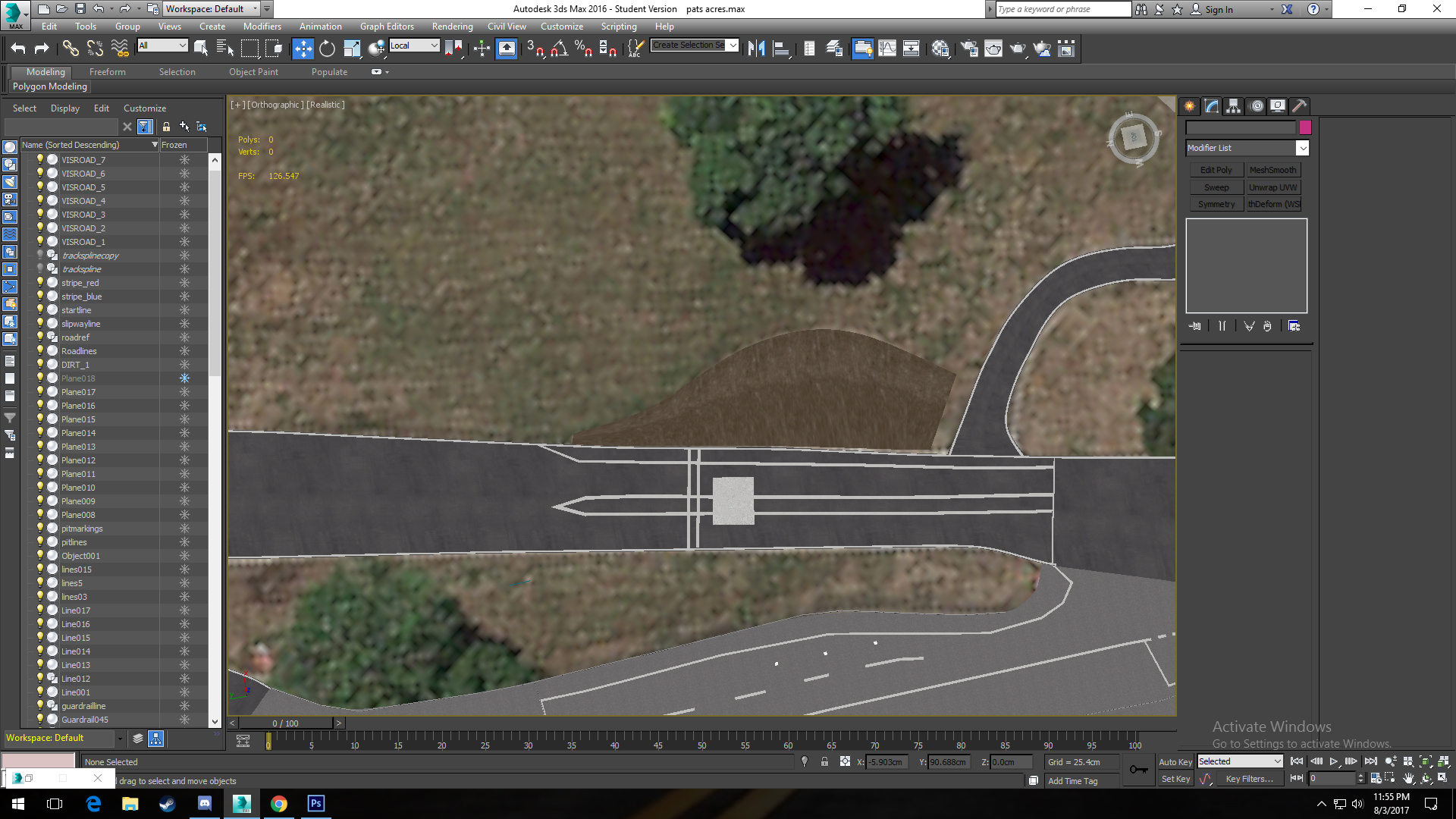Toggle Percent Snap in the main toolbar
This screenshot has height=819, width=1456.
pos(584,49)
